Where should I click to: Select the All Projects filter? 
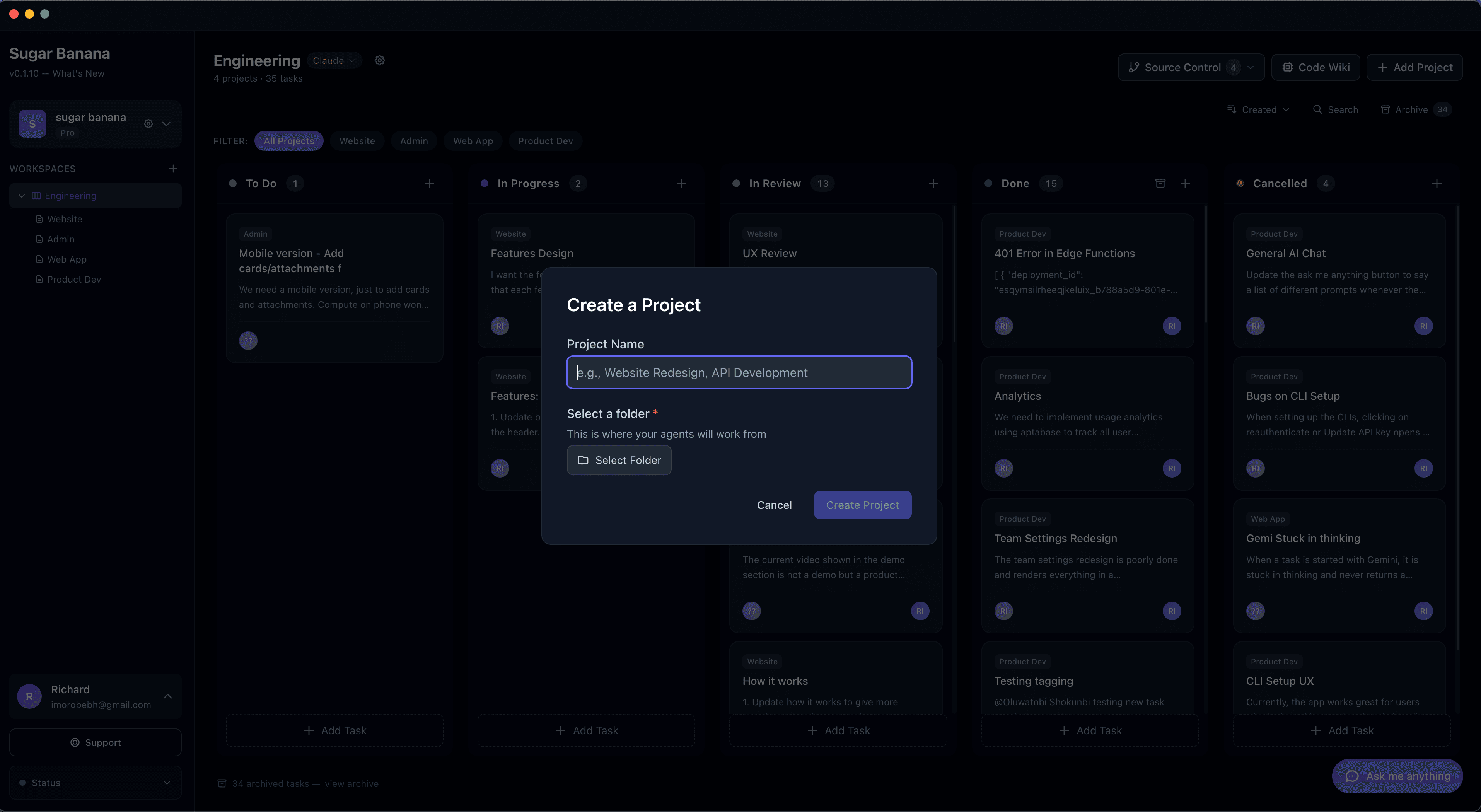tap(288, 141)
